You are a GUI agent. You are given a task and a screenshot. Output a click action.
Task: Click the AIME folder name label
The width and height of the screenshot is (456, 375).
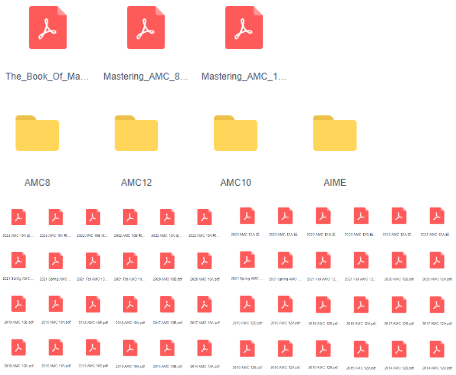[x=335, y=183]
